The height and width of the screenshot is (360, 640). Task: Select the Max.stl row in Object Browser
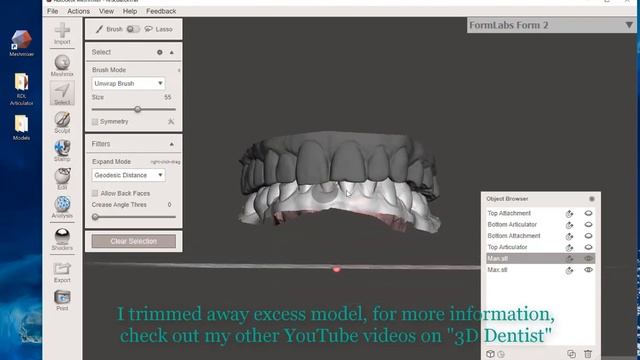coord(540,270)
